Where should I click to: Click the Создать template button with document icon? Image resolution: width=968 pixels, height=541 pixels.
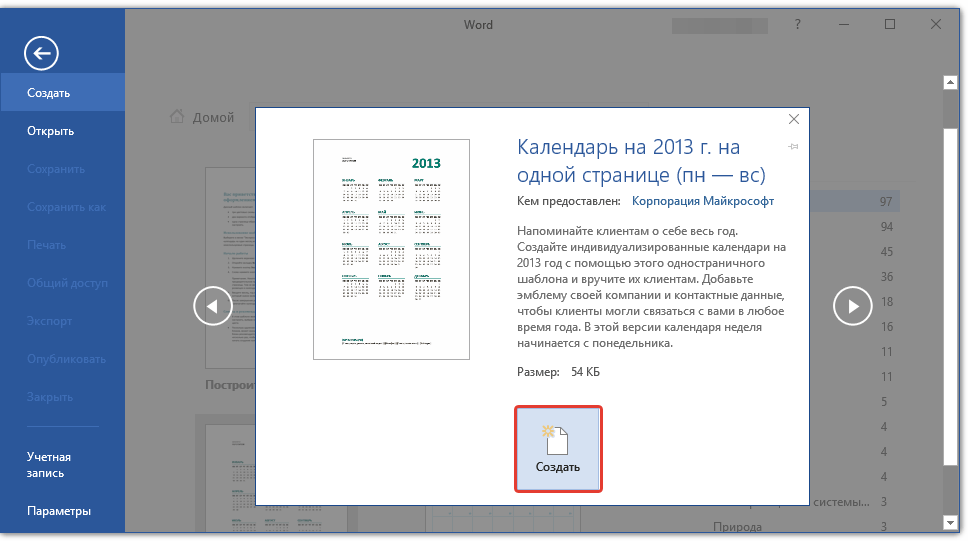click(x=558, y=449)
